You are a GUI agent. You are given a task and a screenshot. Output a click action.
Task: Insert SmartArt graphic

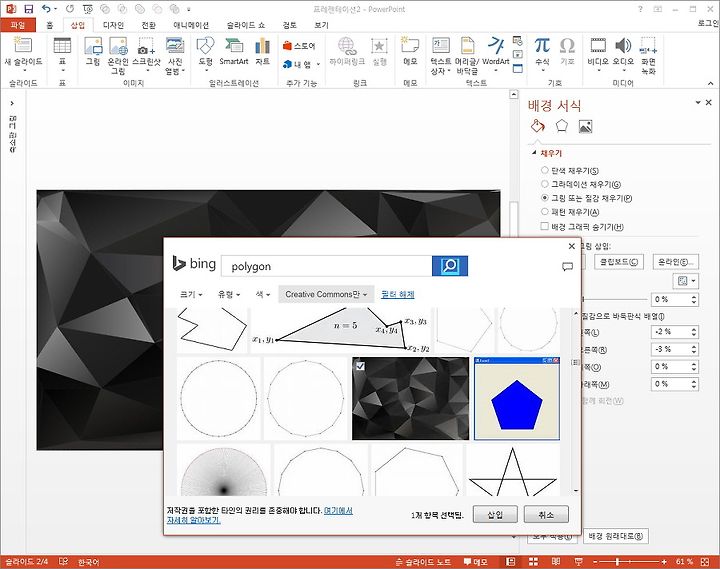coord(234,51)
